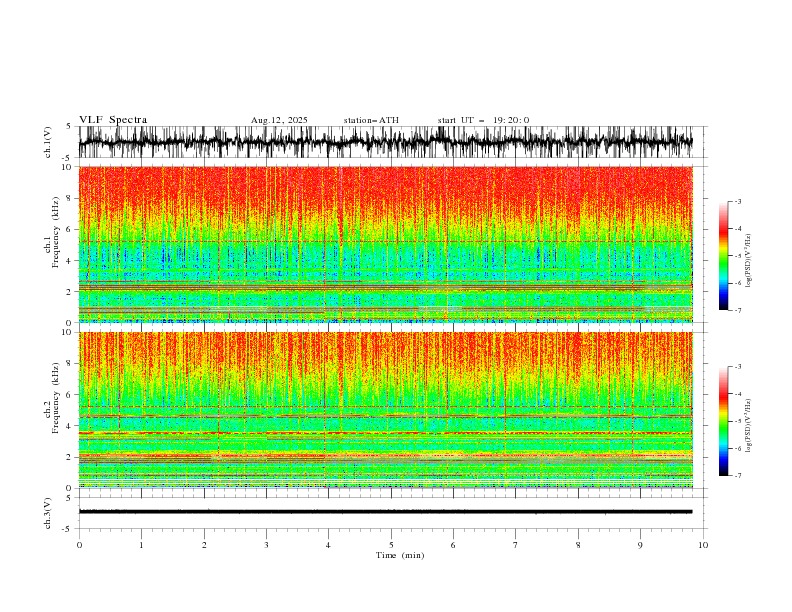Click ch.1 frequency tick "6" kHz

(x=71, y=229)
